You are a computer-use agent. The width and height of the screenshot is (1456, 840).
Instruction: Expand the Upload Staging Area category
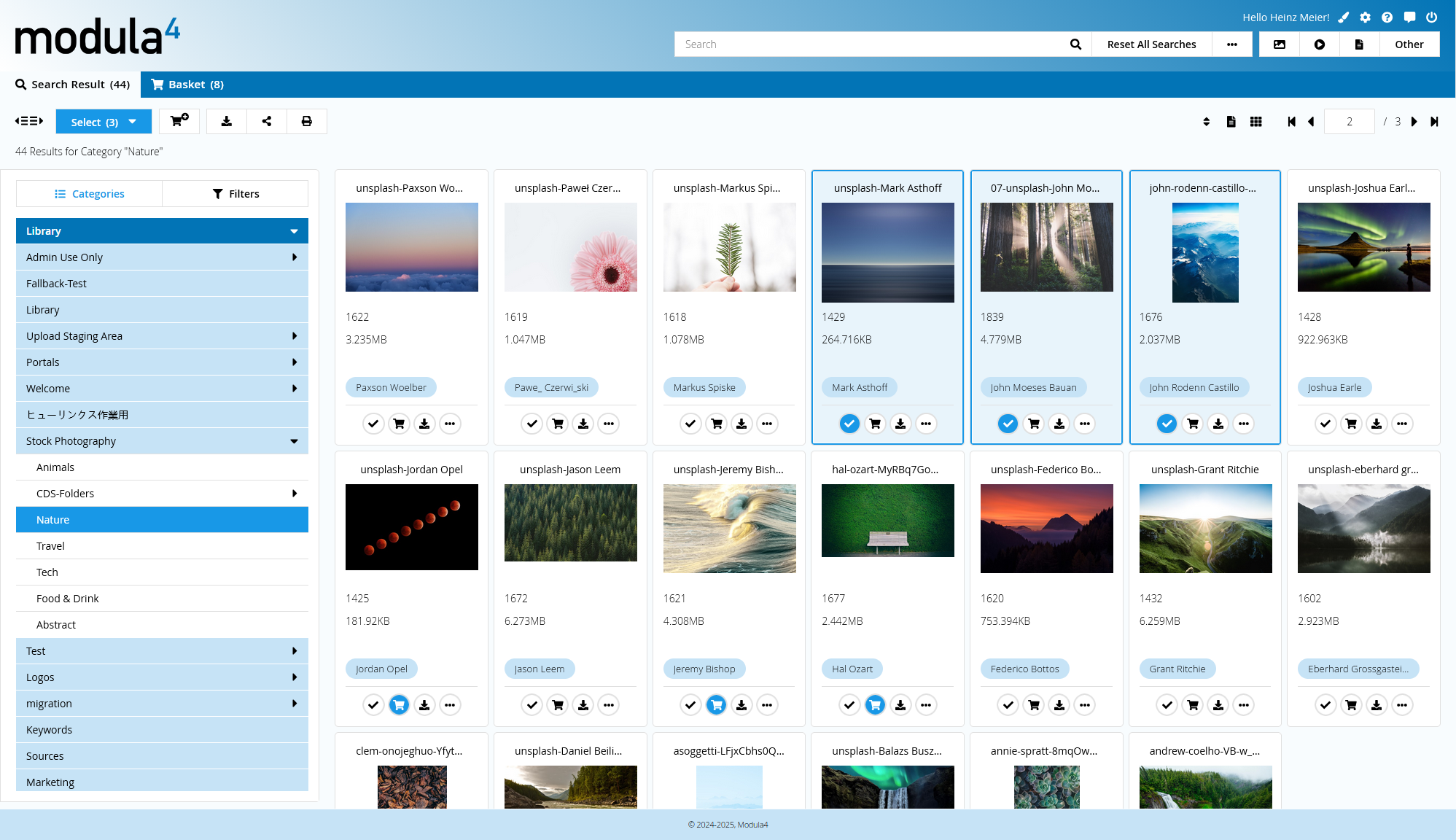(294, 336)
